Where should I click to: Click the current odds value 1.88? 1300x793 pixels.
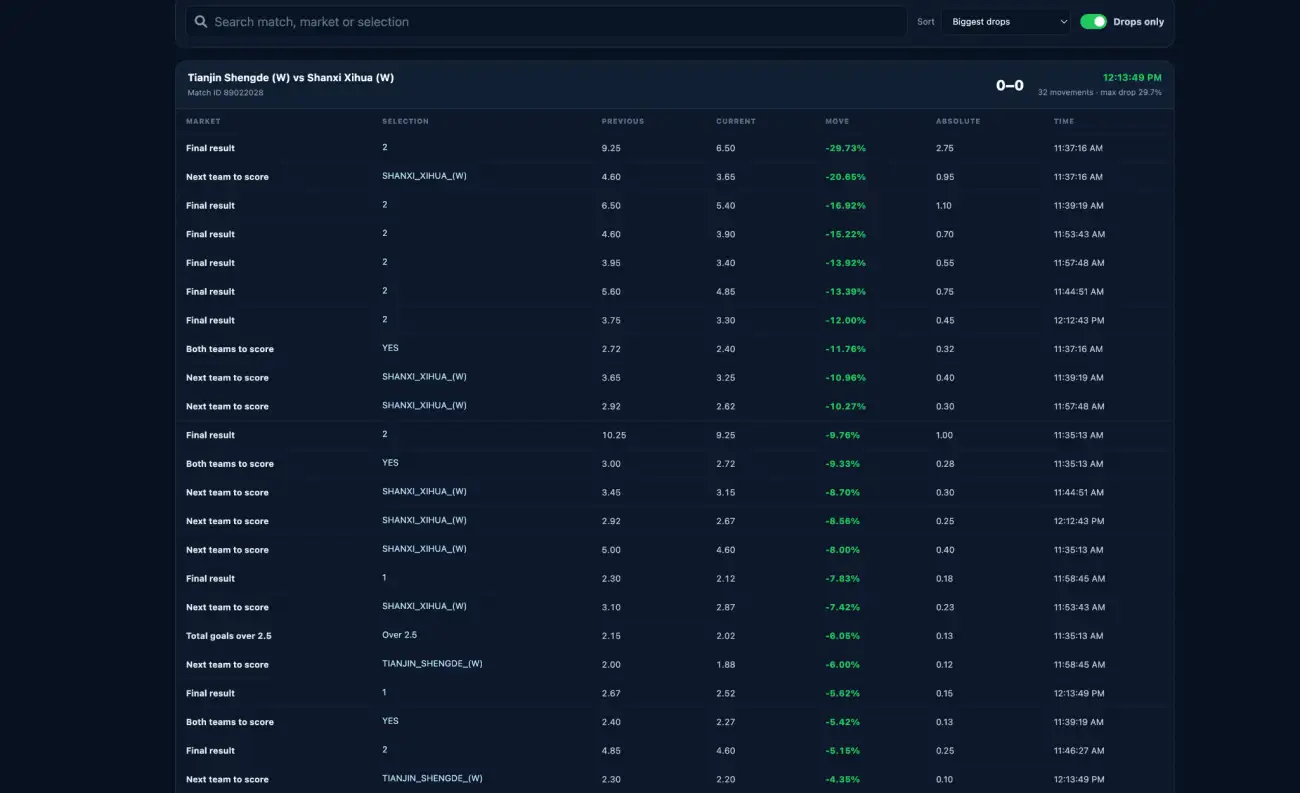point(725,665)
